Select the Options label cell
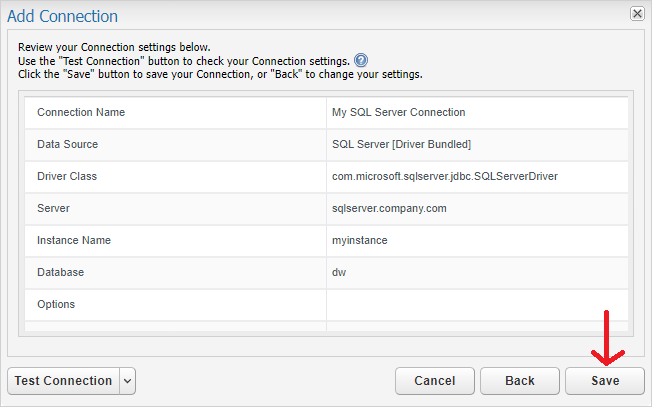The height and width of the screenshot is (407, 652). click(175, 304)
